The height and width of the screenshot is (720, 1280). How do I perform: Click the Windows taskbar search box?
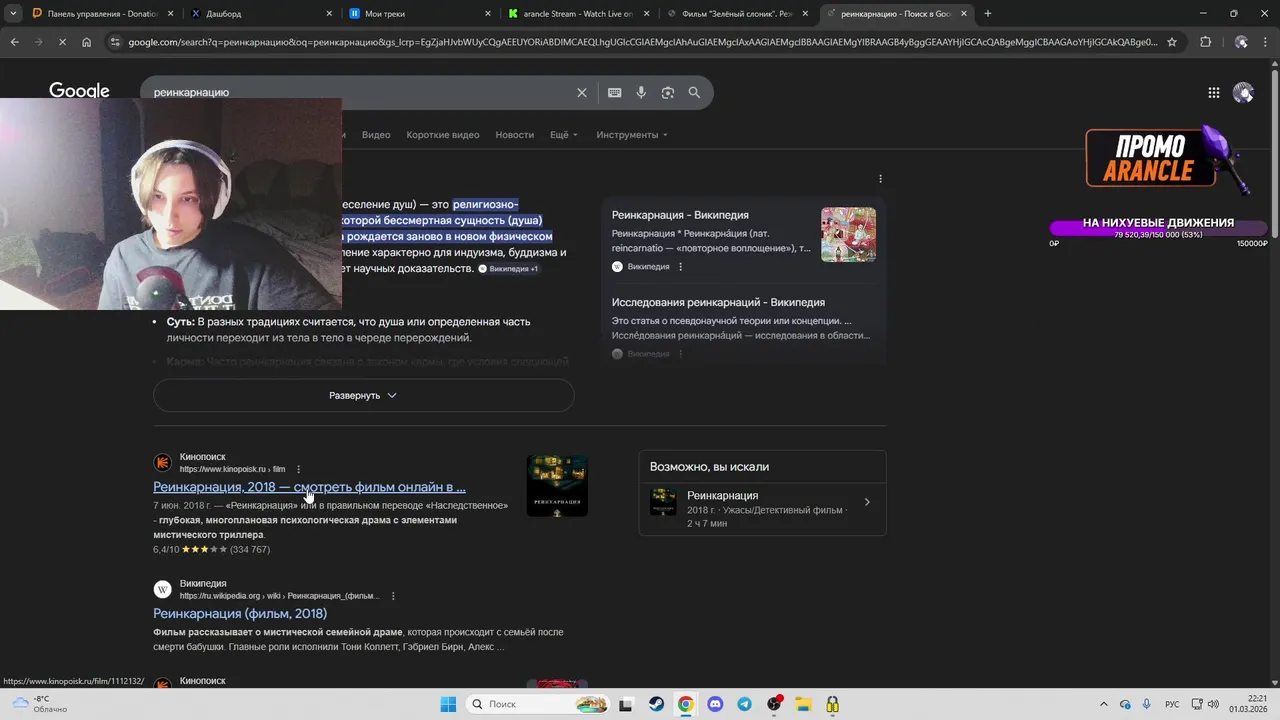537,704
